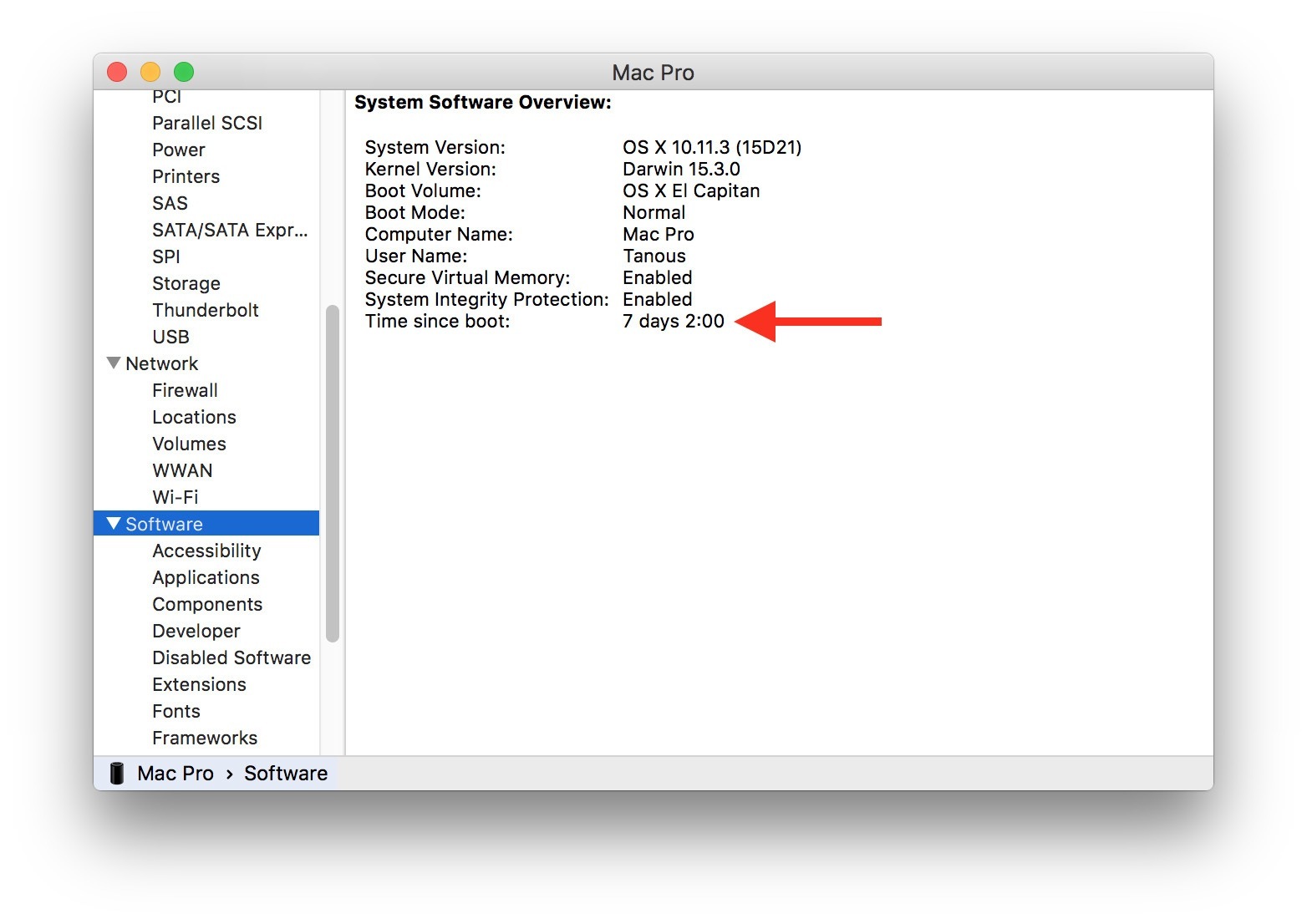Click the Computer Name value Mac Pro
The image size is (1307, 924).
659,234
